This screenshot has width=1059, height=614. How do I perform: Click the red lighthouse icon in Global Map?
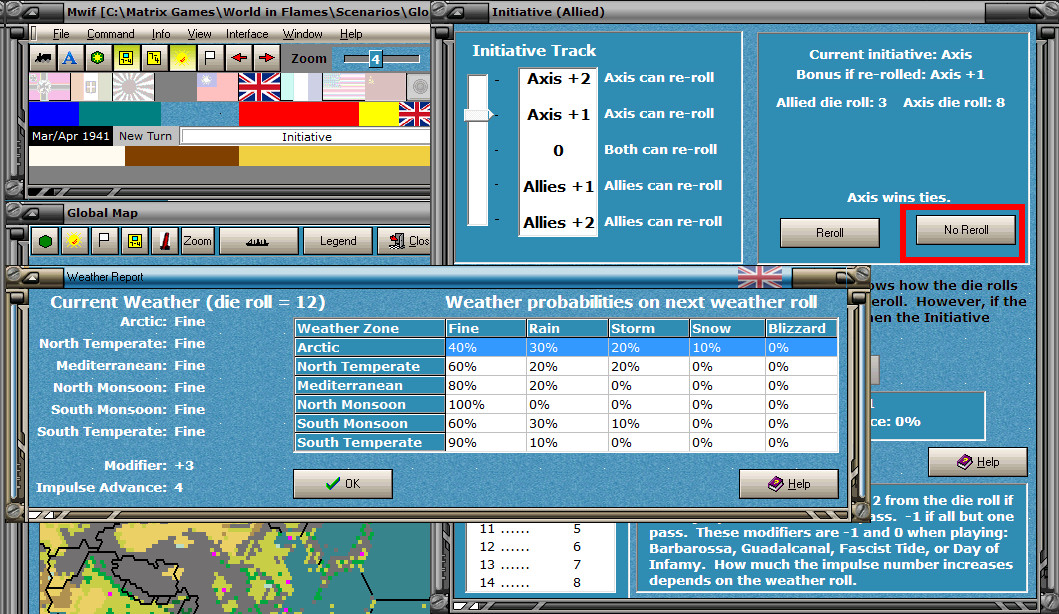click(x=165, y=241)
